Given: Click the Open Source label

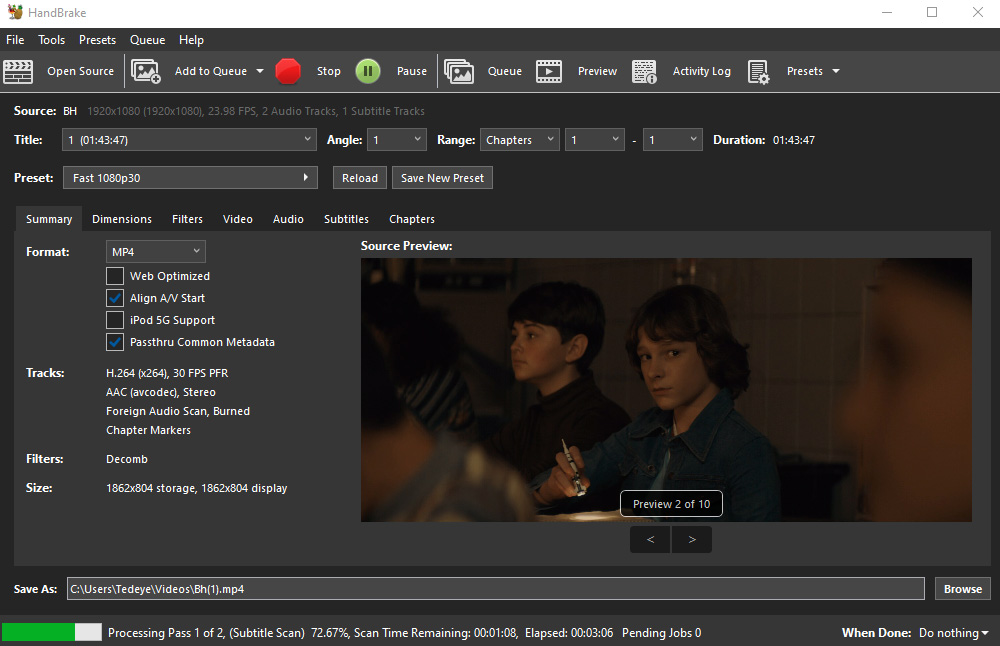Looking at the screenshot, I should click(80, 71).
